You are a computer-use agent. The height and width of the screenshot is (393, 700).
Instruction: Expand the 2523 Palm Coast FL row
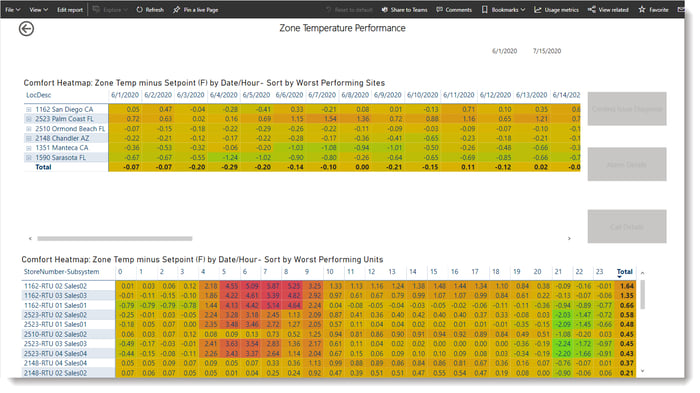[x=29, y=119]
